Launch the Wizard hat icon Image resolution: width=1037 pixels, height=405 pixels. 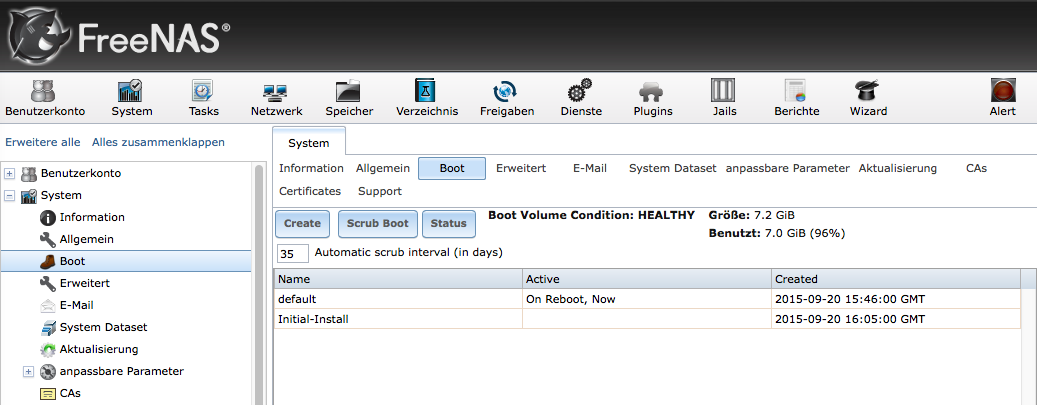point(868,91)
